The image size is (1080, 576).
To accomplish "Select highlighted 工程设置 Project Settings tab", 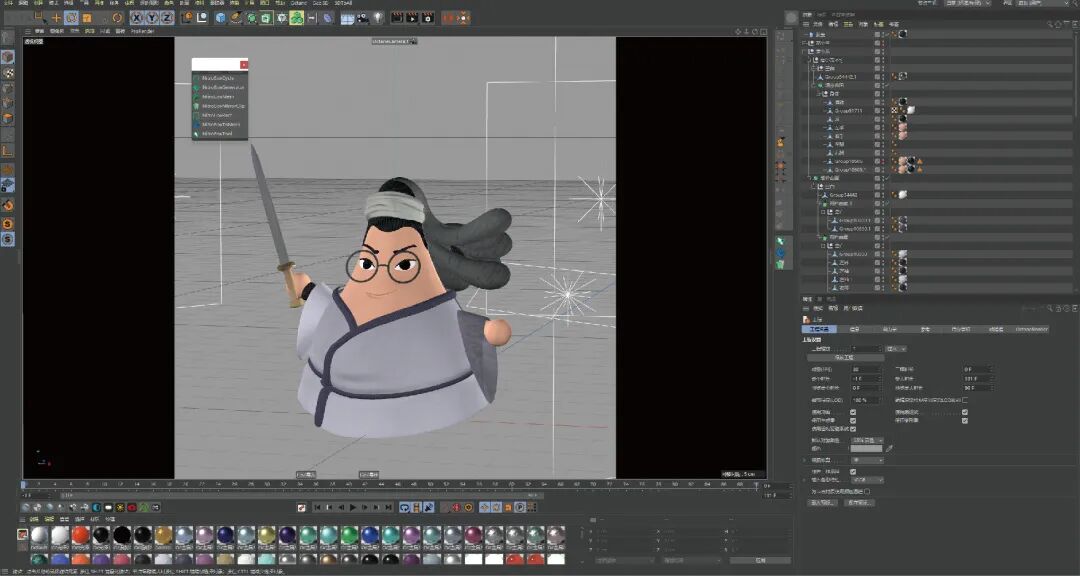I will [819, 329].
